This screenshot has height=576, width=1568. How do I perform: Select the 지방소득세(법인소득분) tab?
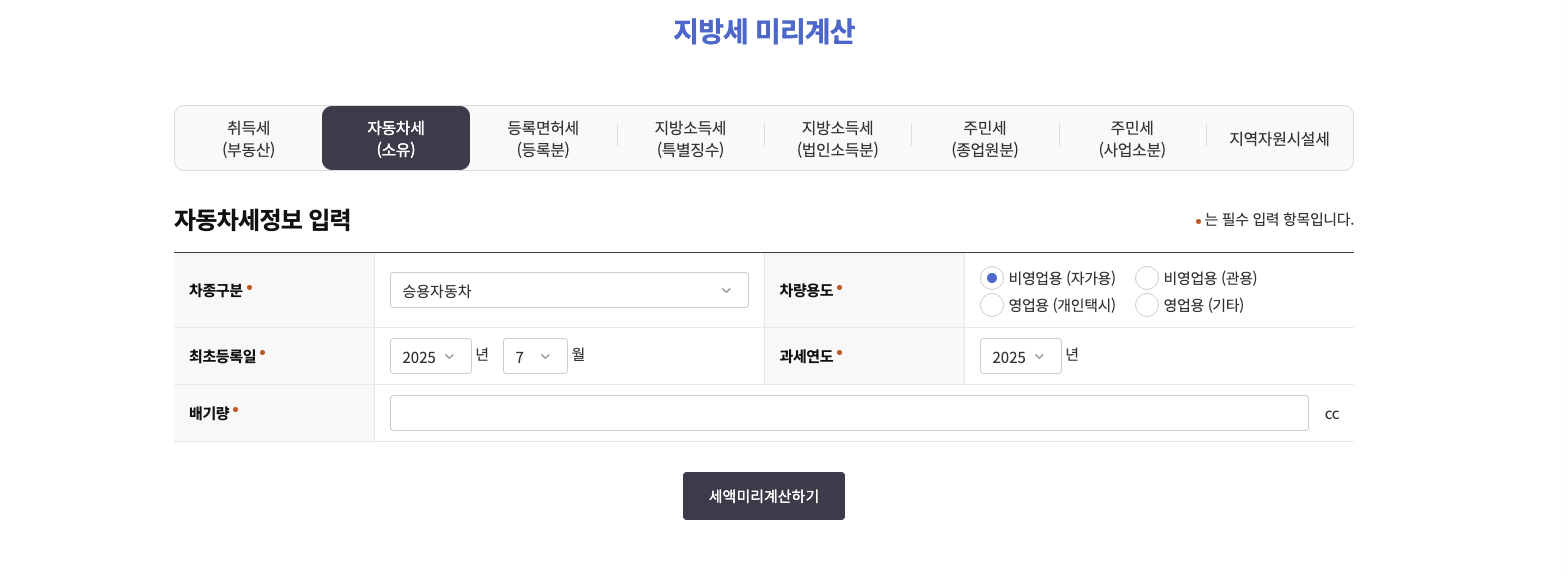pyautogui.click(x=838, y=138)
